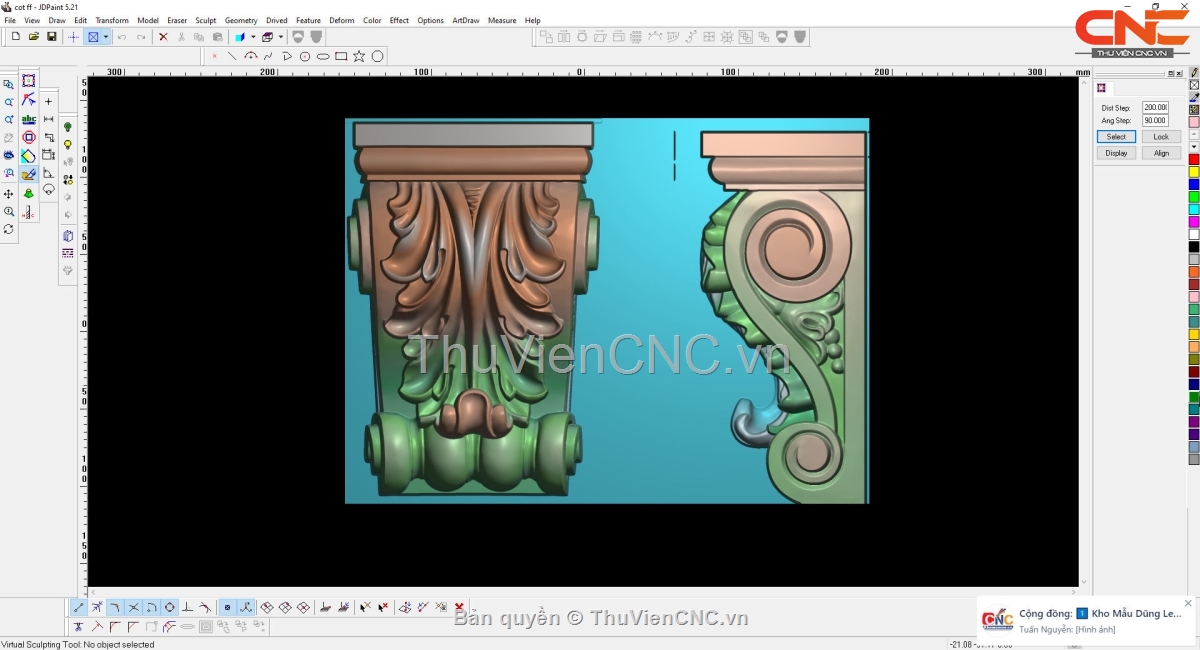Image resolution: width=1200 pixels, height=650 pixels.
Task: Open the Sculpt menu
Action: click(205, 20)
